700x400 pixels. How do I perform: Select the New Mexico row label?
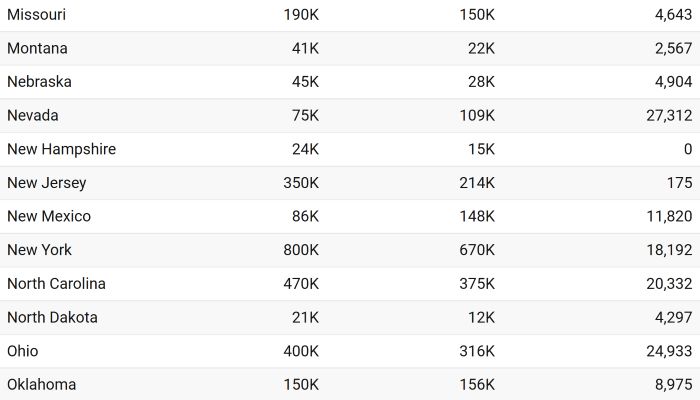[x=49, y=216]
